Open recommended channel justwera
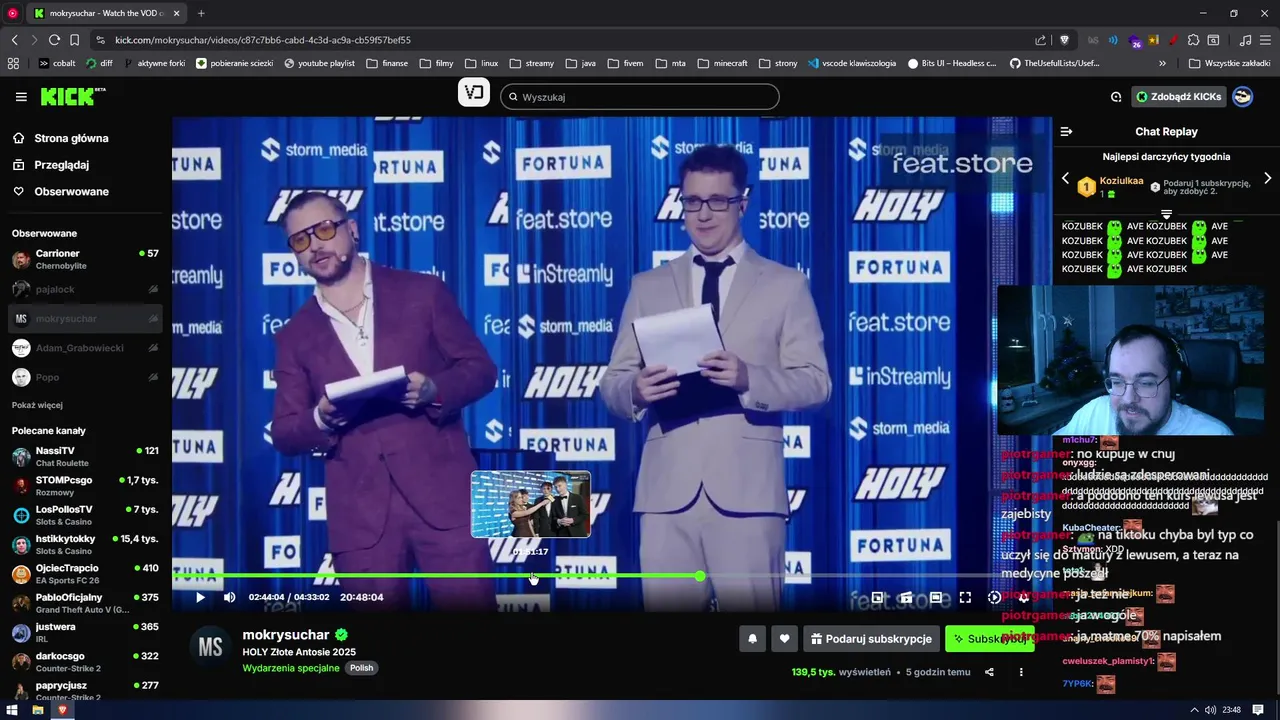1280x720 pixels. (x=86, y=633)
